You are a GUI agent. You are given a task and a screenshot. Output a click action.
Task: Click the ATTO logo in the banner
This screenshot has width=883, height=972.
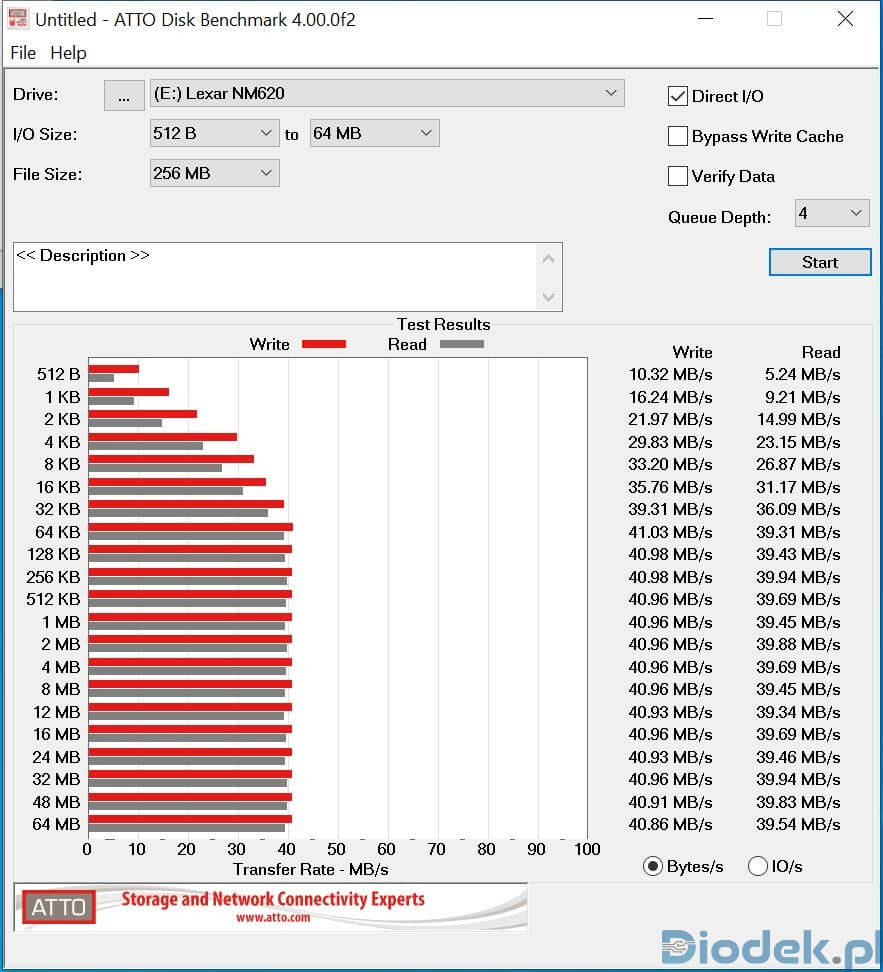59,907
